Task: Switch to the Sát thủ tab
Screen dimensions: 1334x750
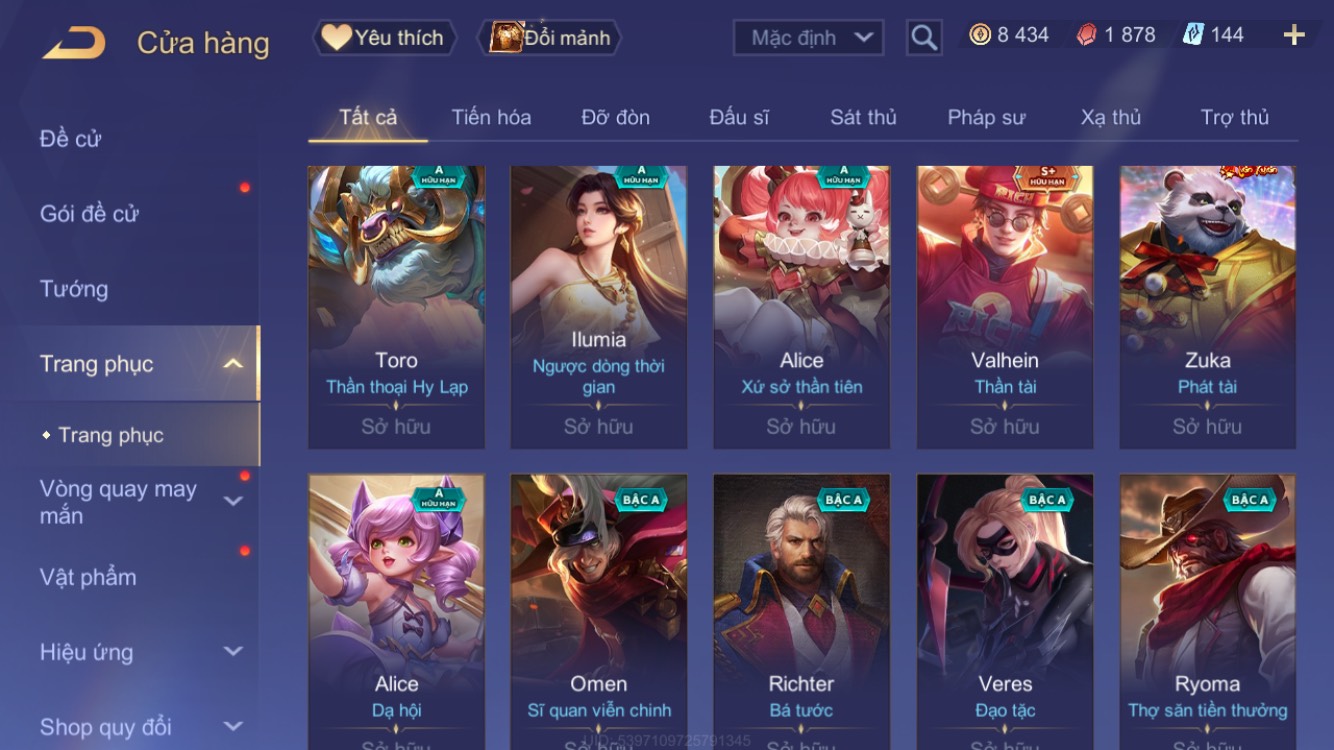Action: tap(863, 117)
